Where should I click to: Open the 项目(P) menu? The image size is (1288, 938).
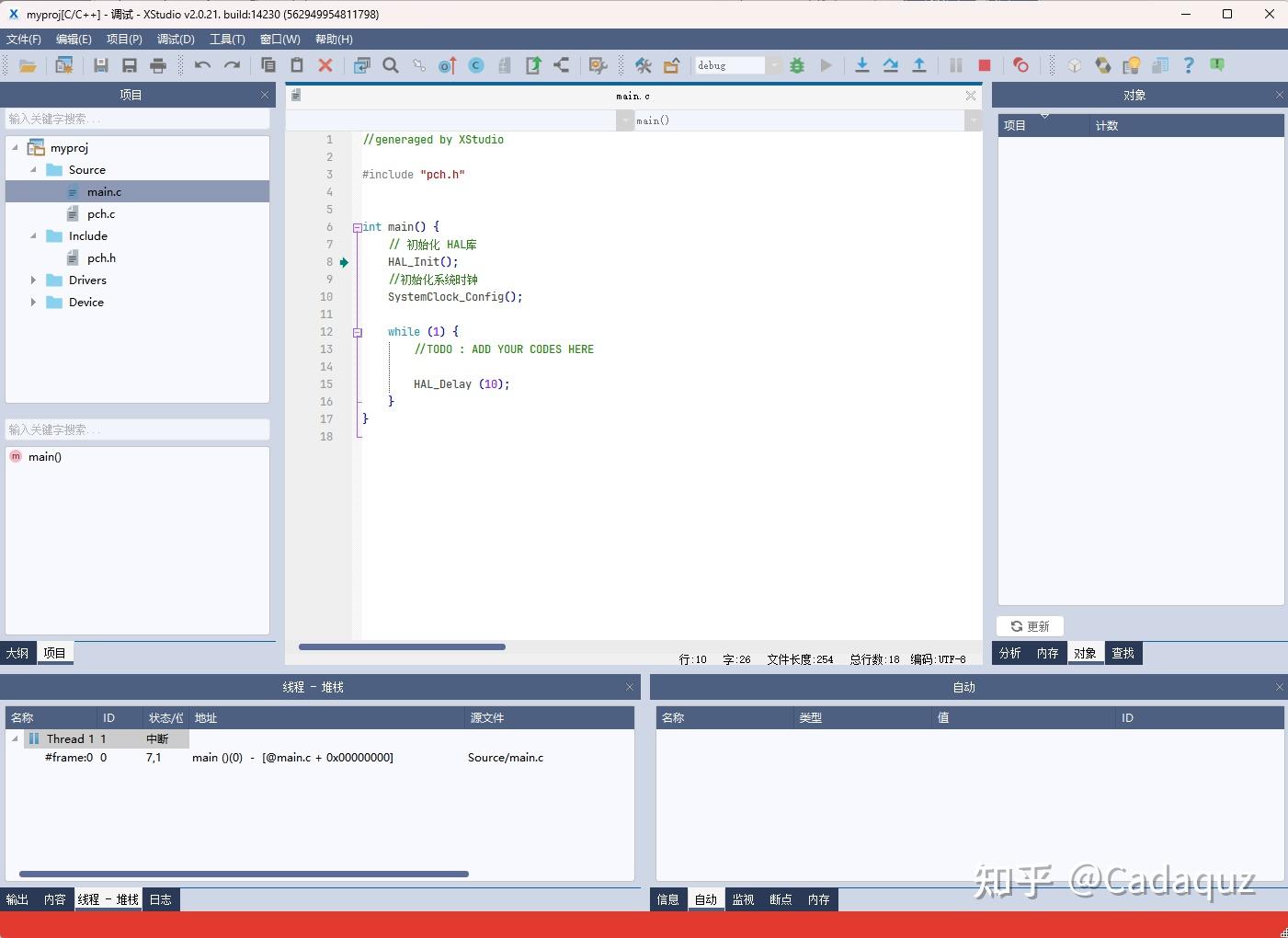click(x=124, y=40)
